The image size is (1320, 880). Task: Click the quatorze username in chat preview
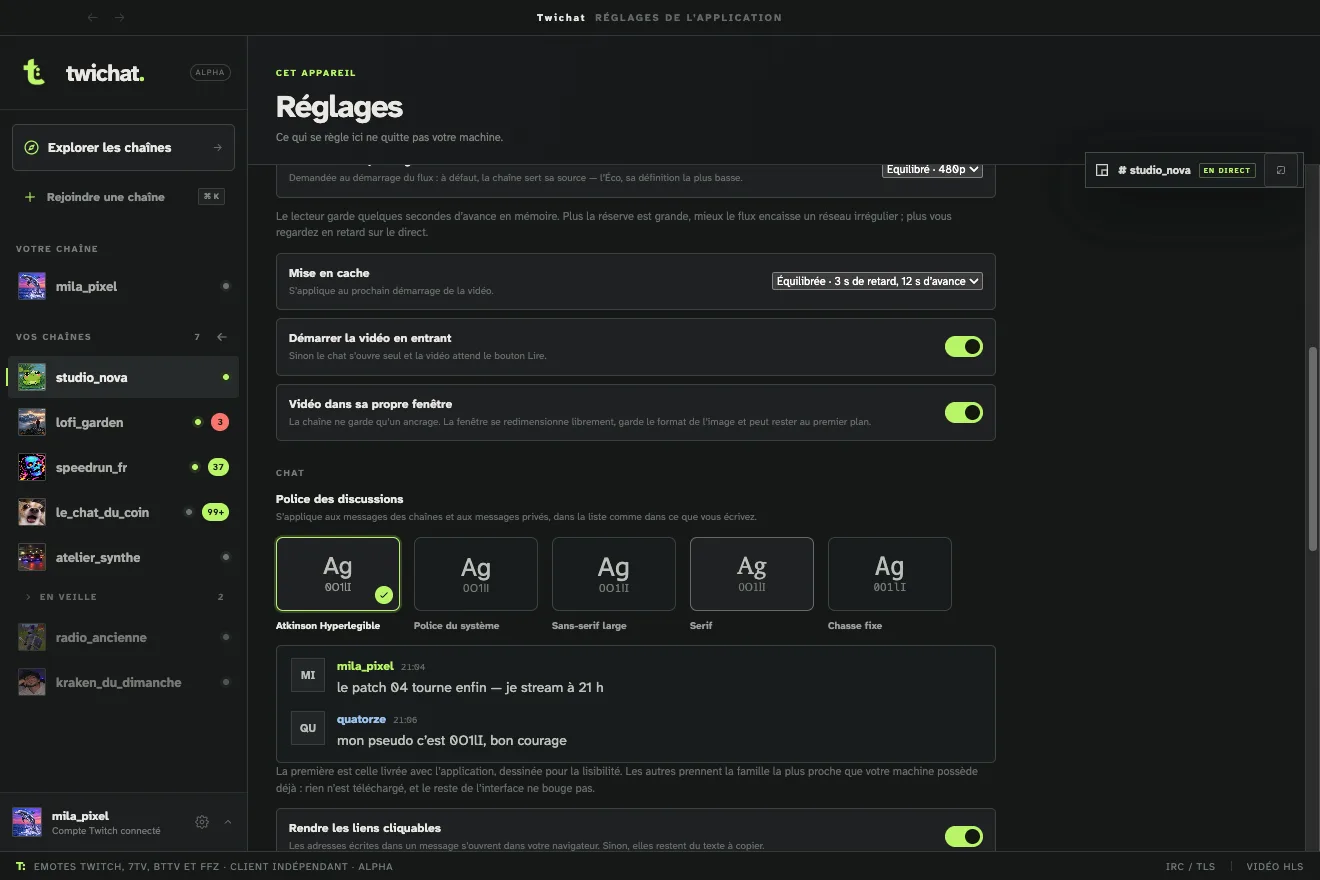[x=361, y=719]
